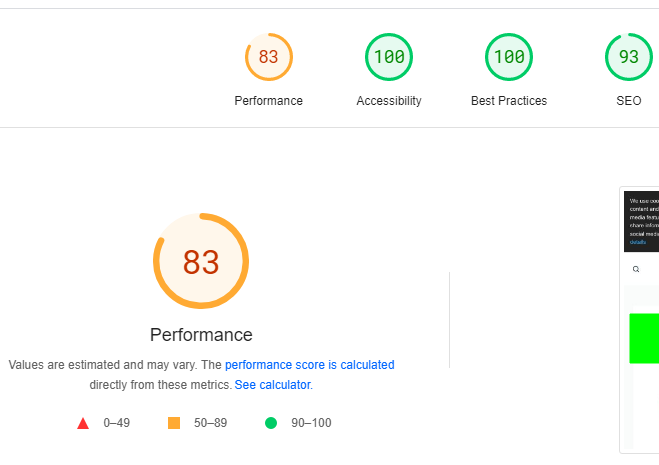Click the bright green block in thumbnail
659x465 pixels.
[x=644, y=338]
